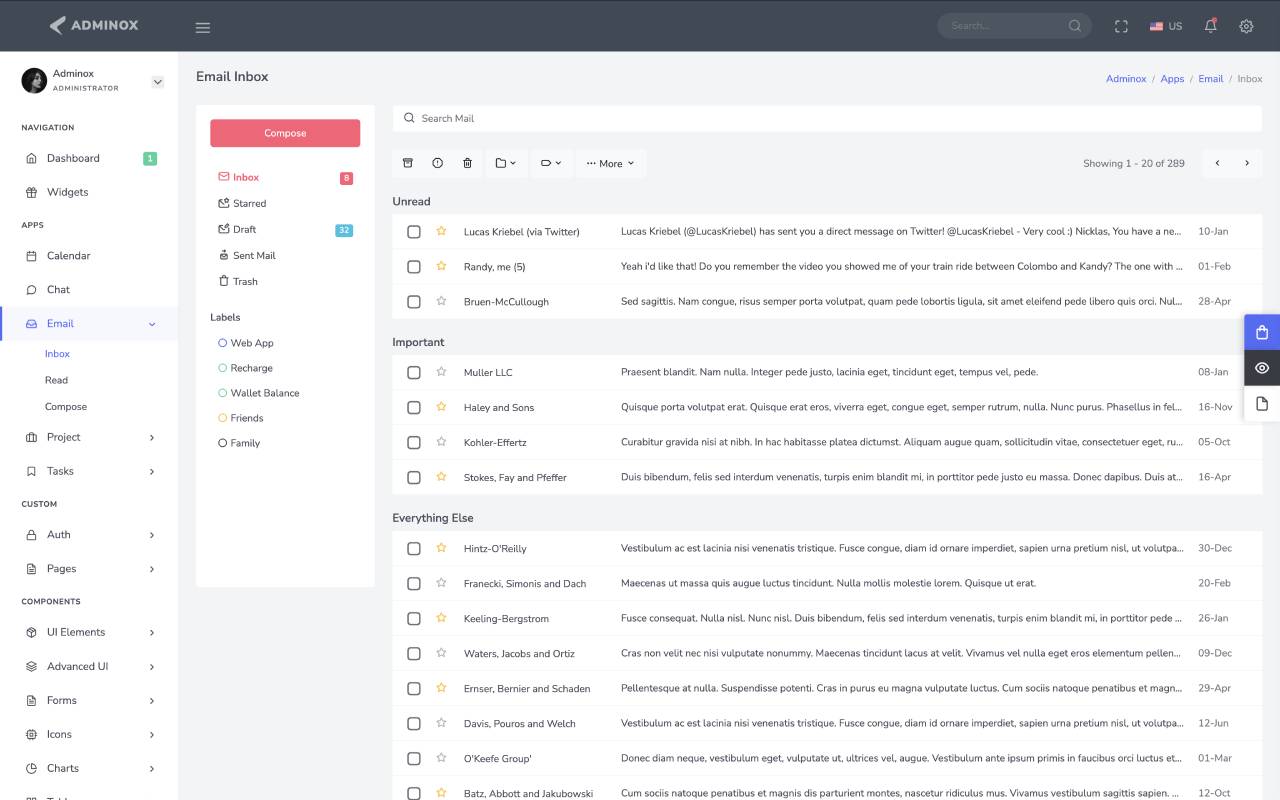Click the Apps breadcrumb link
The height and width of the screenshot is (800, 1280).
(x=1172, y=78)
